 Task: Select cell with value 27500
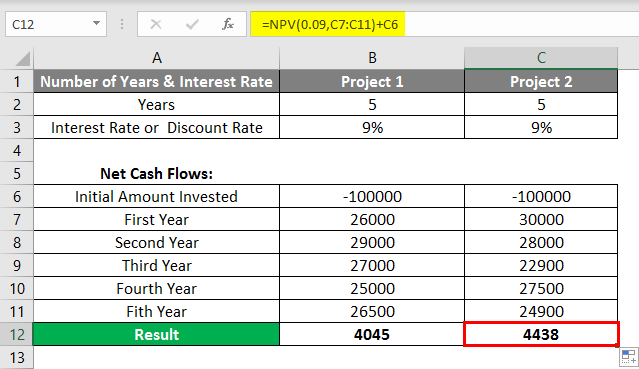(x=541, y=289)
